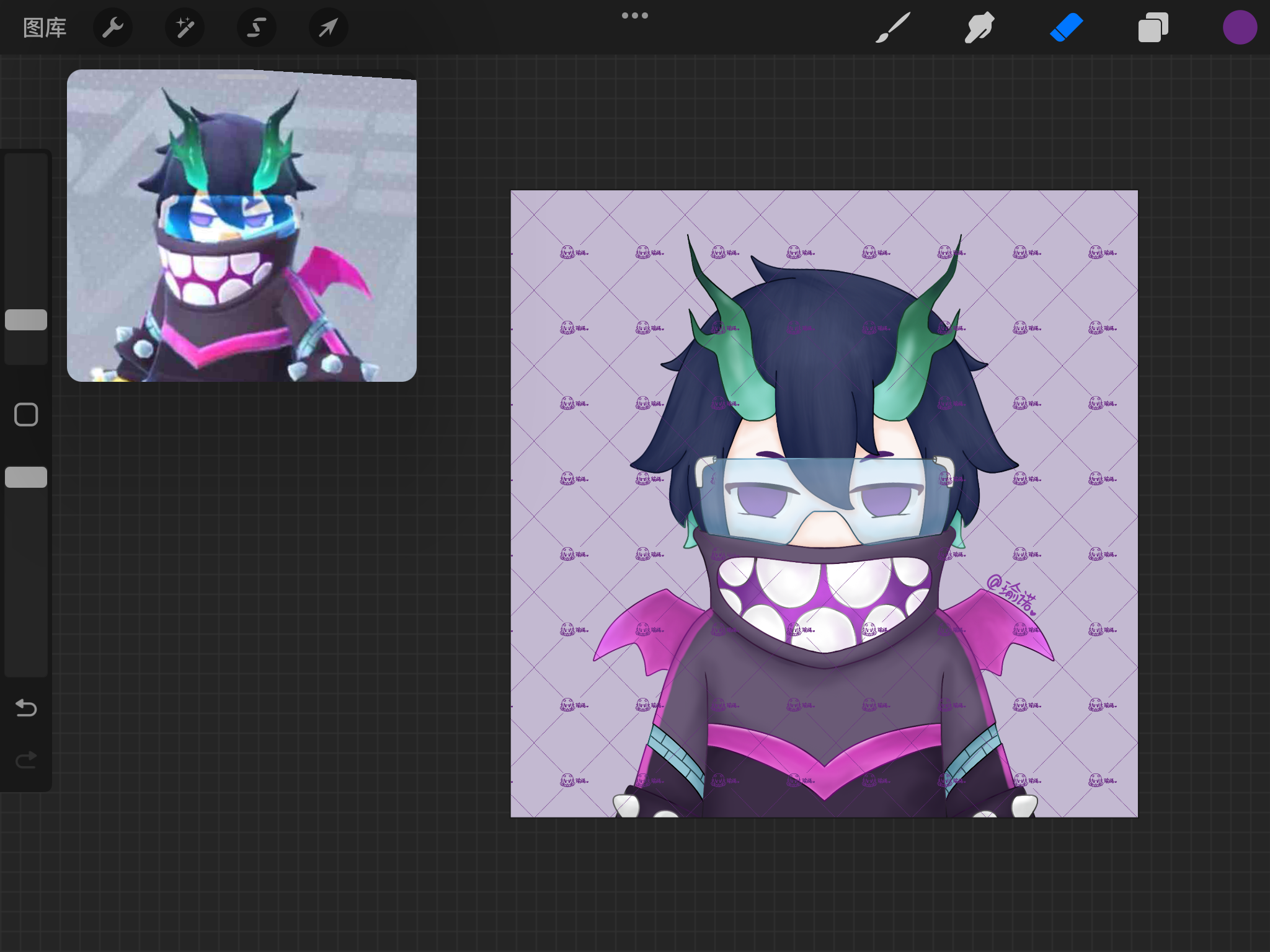The height and width of the screenshot is (952, 1270).
Task: Open the Adjustments magic wand menu
Action: pos(185,28)
